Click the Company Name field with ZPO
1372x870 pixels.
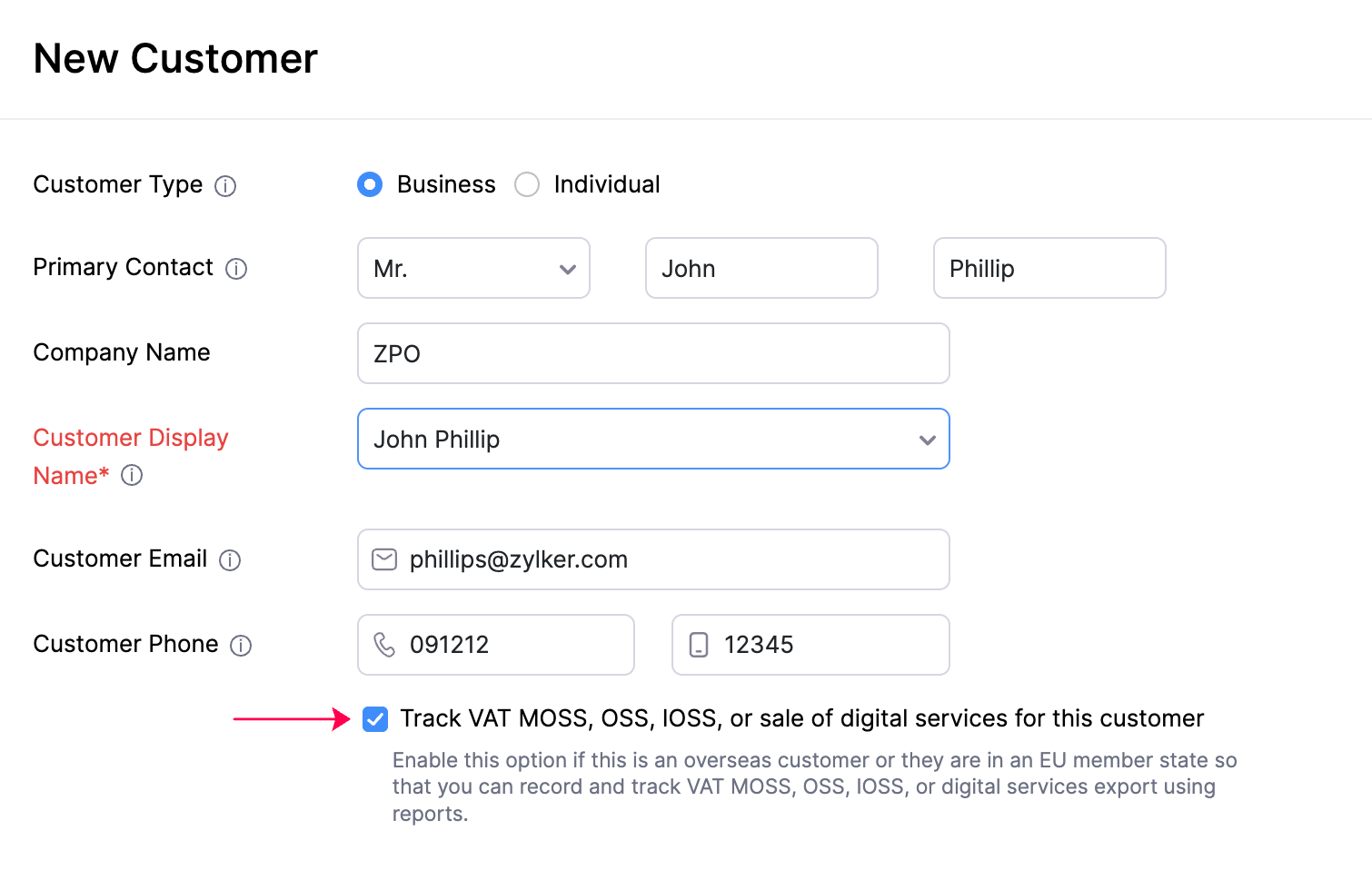pyautogui.click(x=653, y=353)
